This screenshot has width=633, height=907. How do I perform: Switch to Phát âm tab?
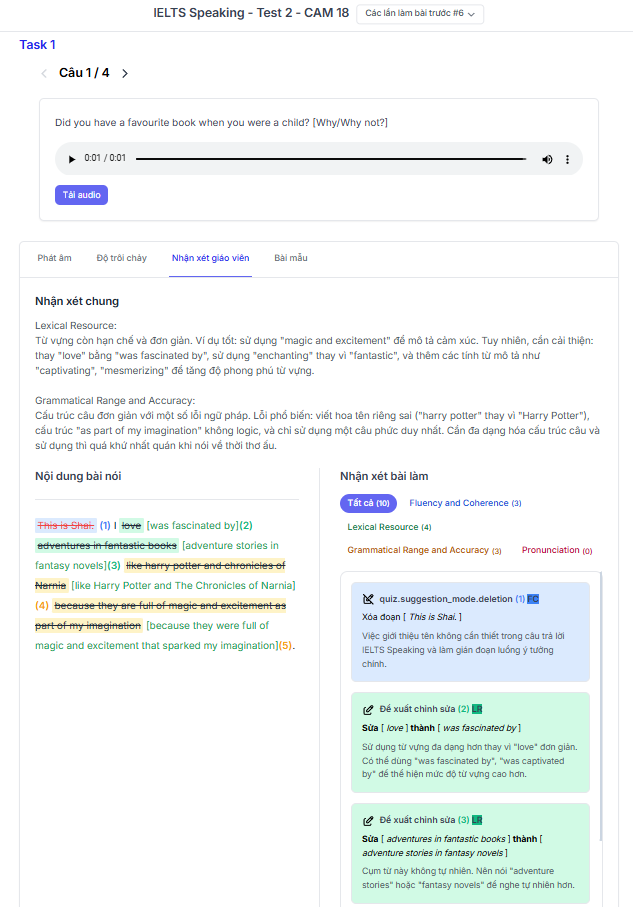(54, 258)
